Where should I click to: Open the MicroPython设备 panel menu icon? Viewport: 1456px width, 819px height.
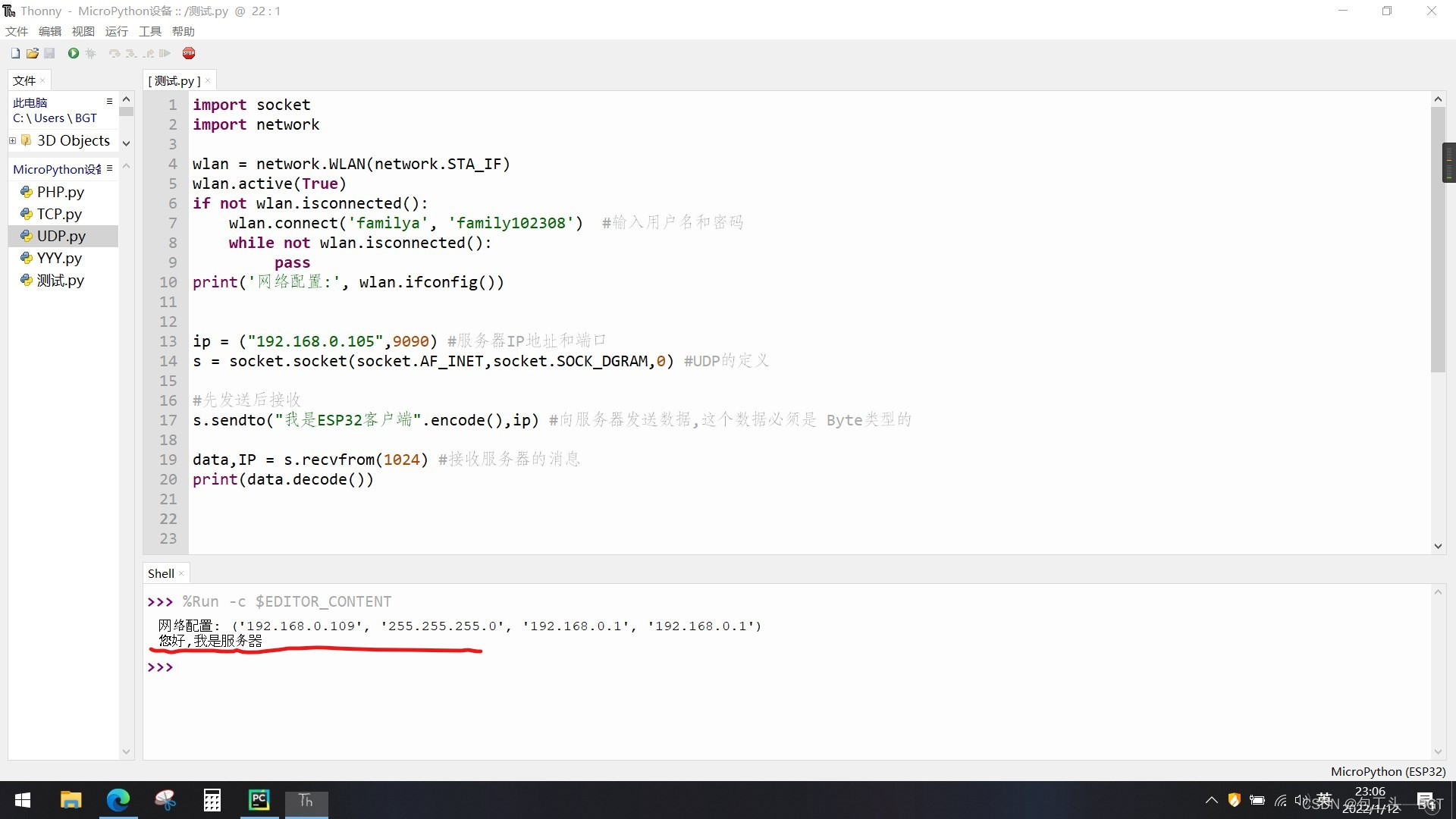pyautogui.click(x=109, y=168)
